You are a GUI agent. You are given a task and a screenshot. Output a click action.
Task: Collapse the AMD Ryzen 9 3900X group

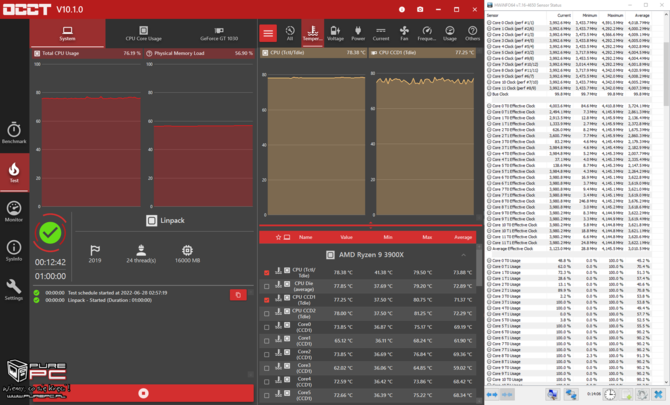tap(464, 255)
